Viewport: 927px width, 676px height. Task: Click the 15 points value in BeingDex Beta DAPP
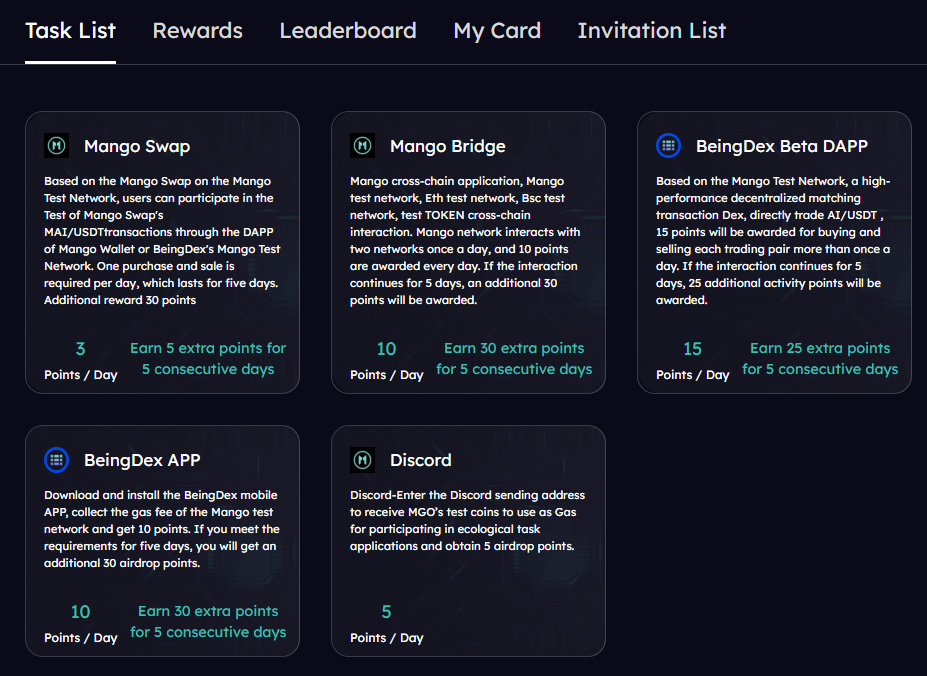pyautogui.click(x=692, y=349)
